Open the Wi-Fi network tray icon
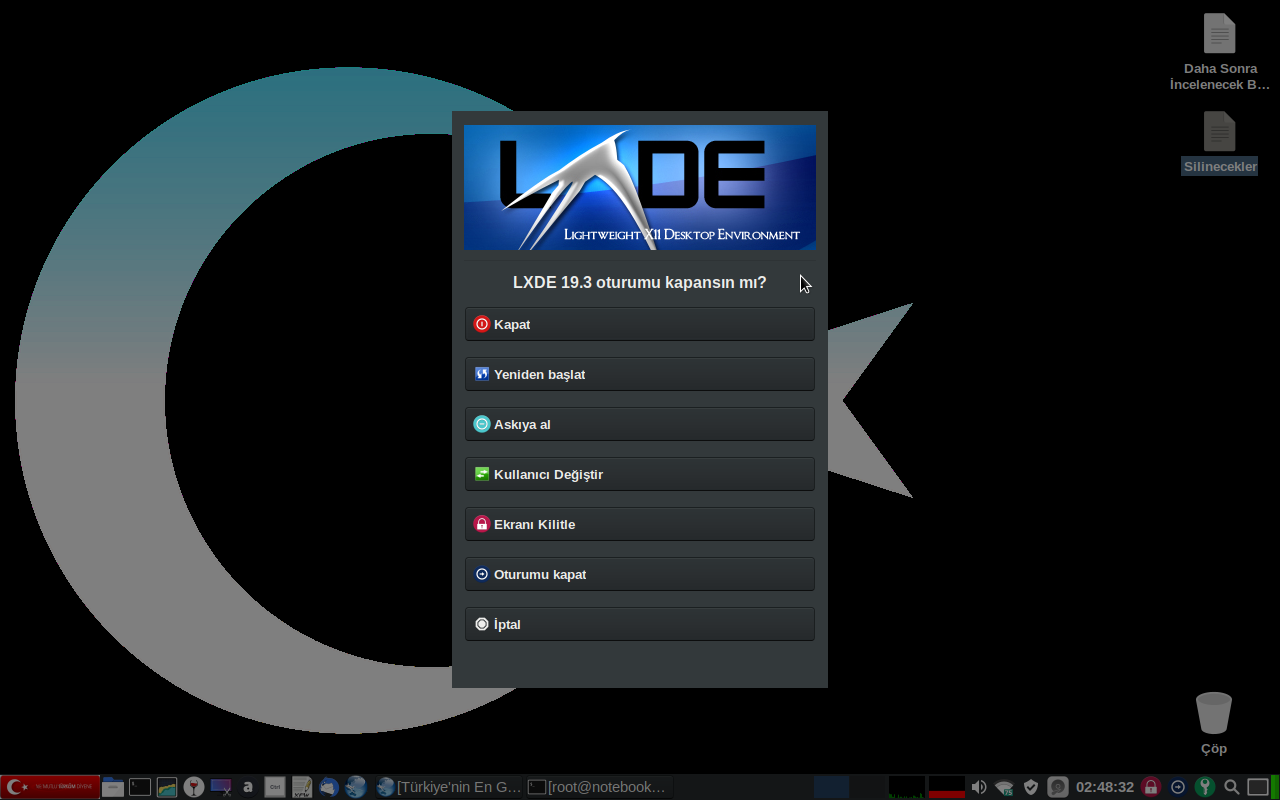Screen dimensions: 1280x800 tap(1005, 787)
